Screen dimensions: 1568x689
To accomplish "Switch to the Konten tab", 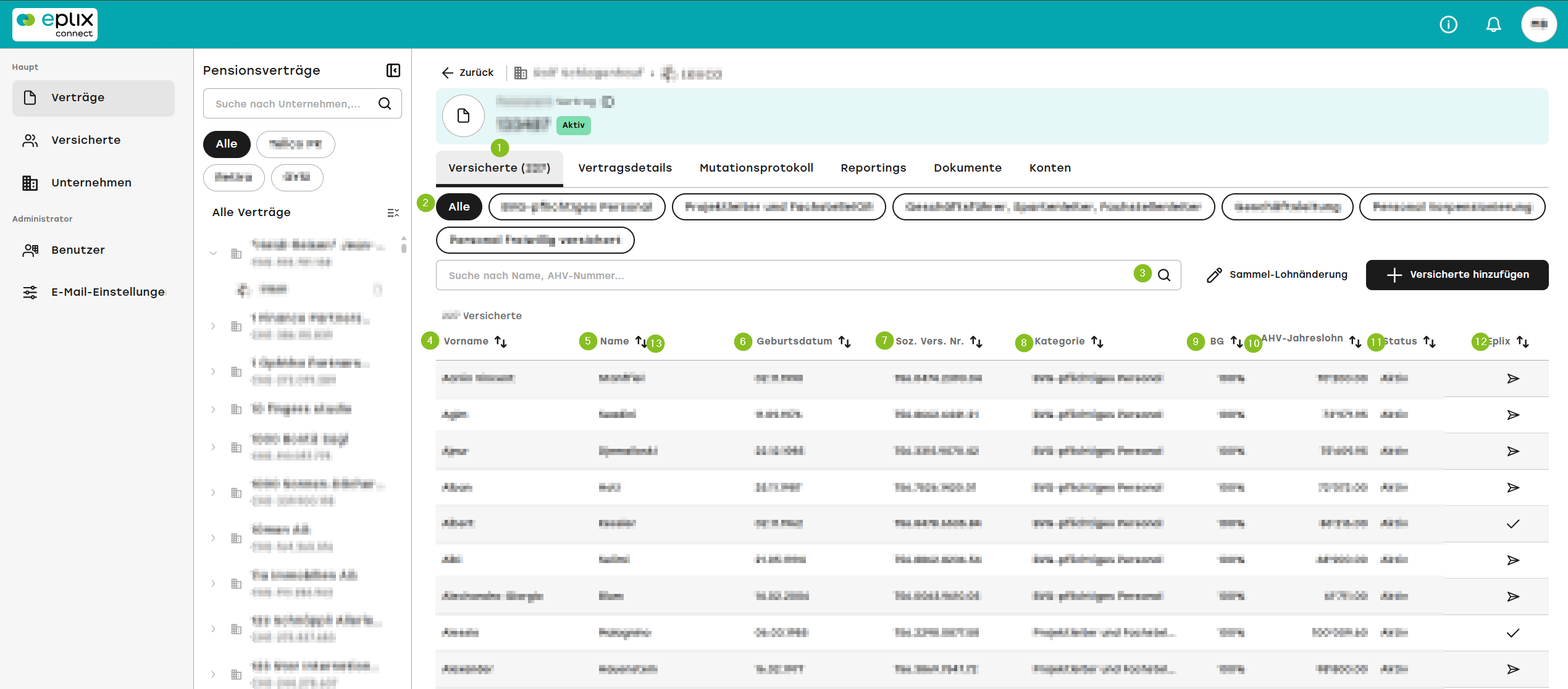I will click(x=1050, y=168).
